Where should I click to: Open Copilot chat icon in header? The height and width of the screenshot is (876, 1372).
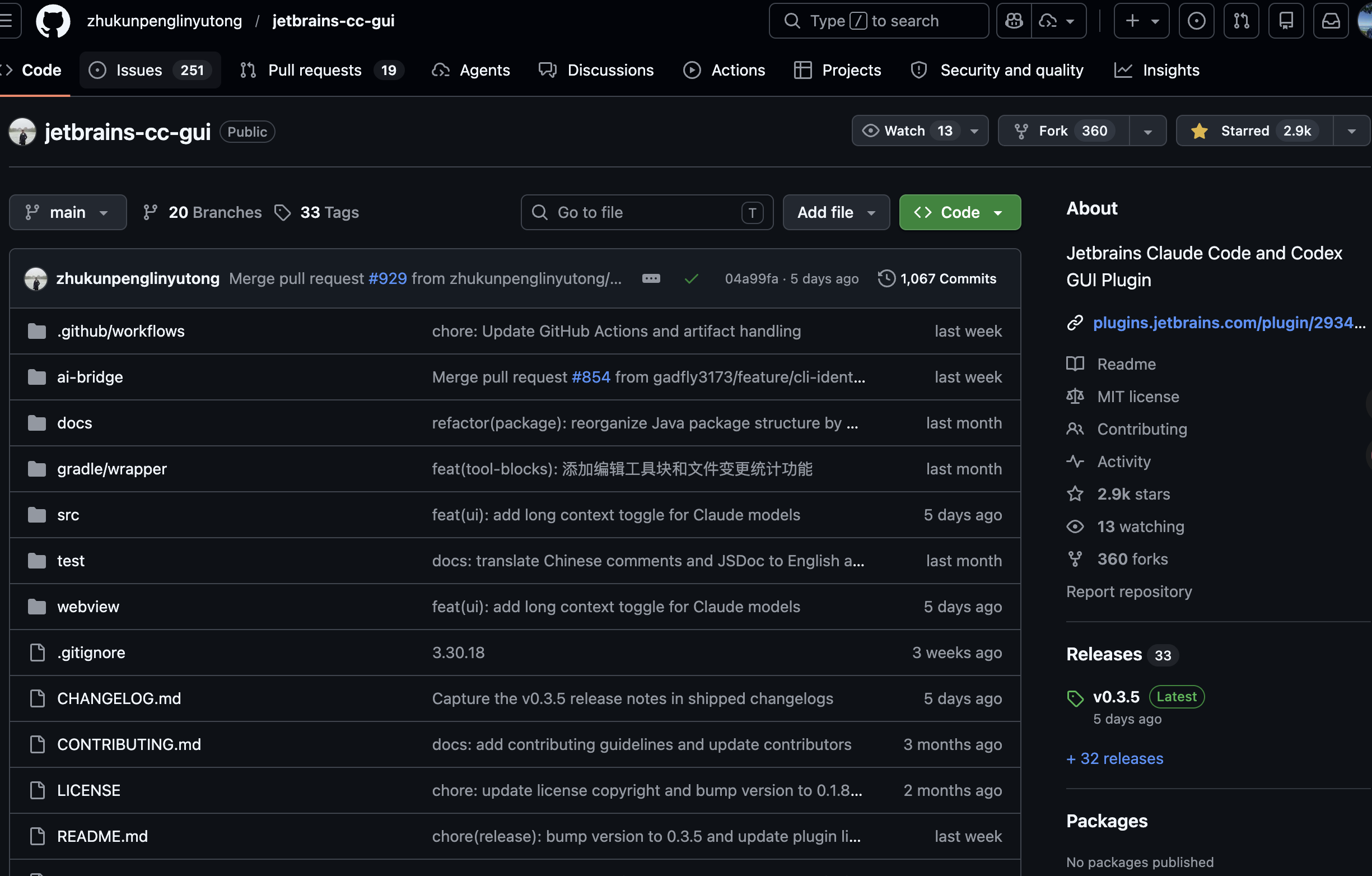click(x=1014, y=21)
